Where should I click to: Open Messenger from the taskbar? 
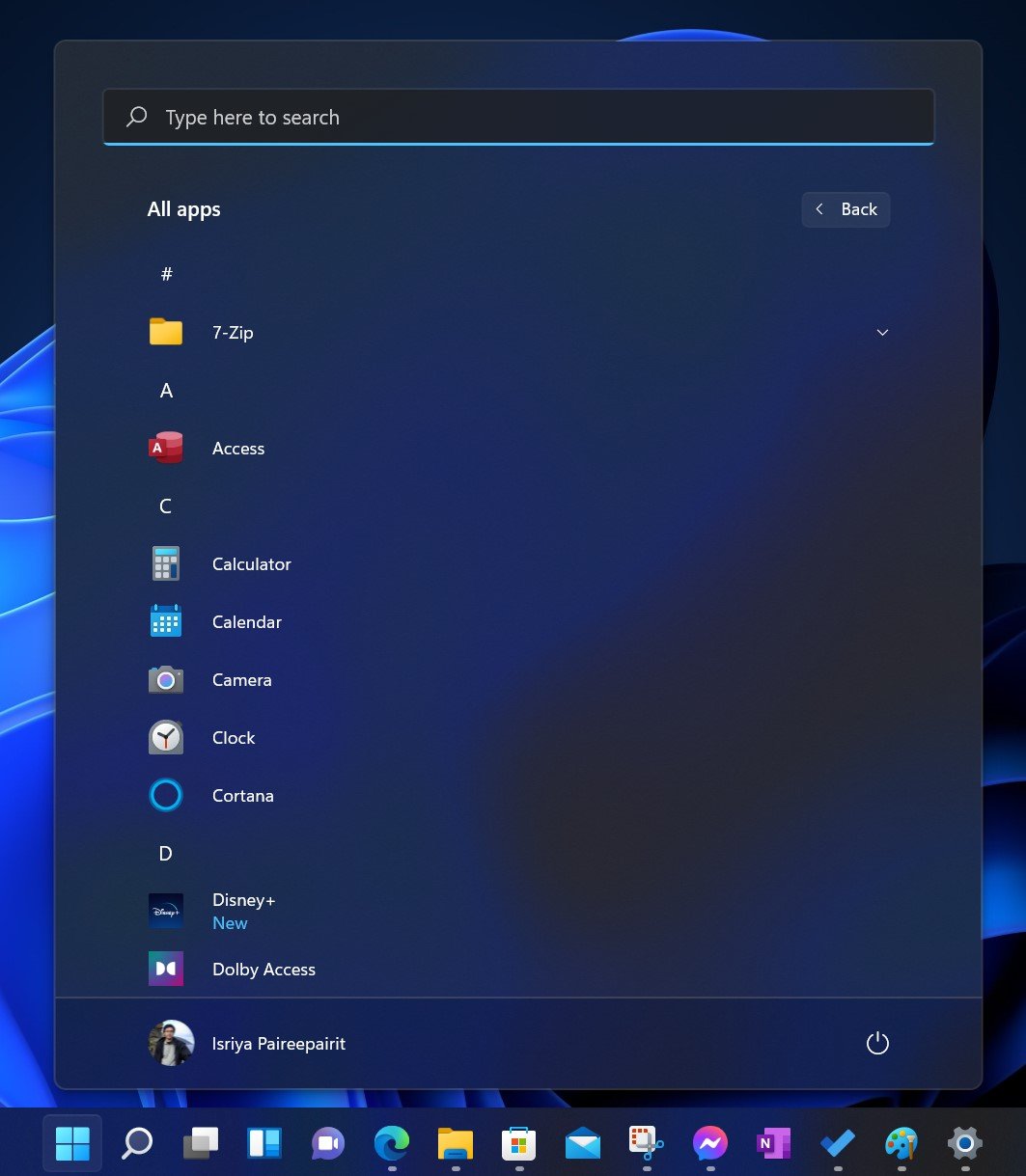[x=709, y=1143]
